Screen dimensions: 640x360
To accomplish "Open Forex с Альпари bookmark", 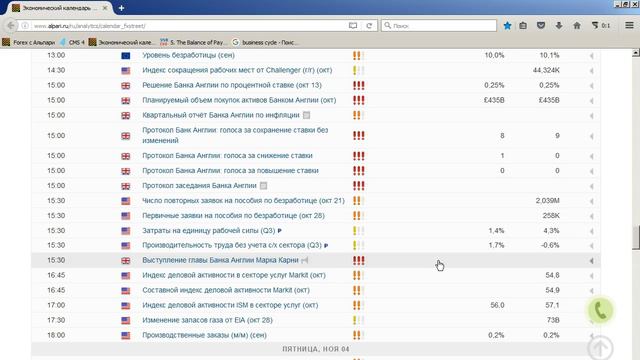I will pos(29,42).
